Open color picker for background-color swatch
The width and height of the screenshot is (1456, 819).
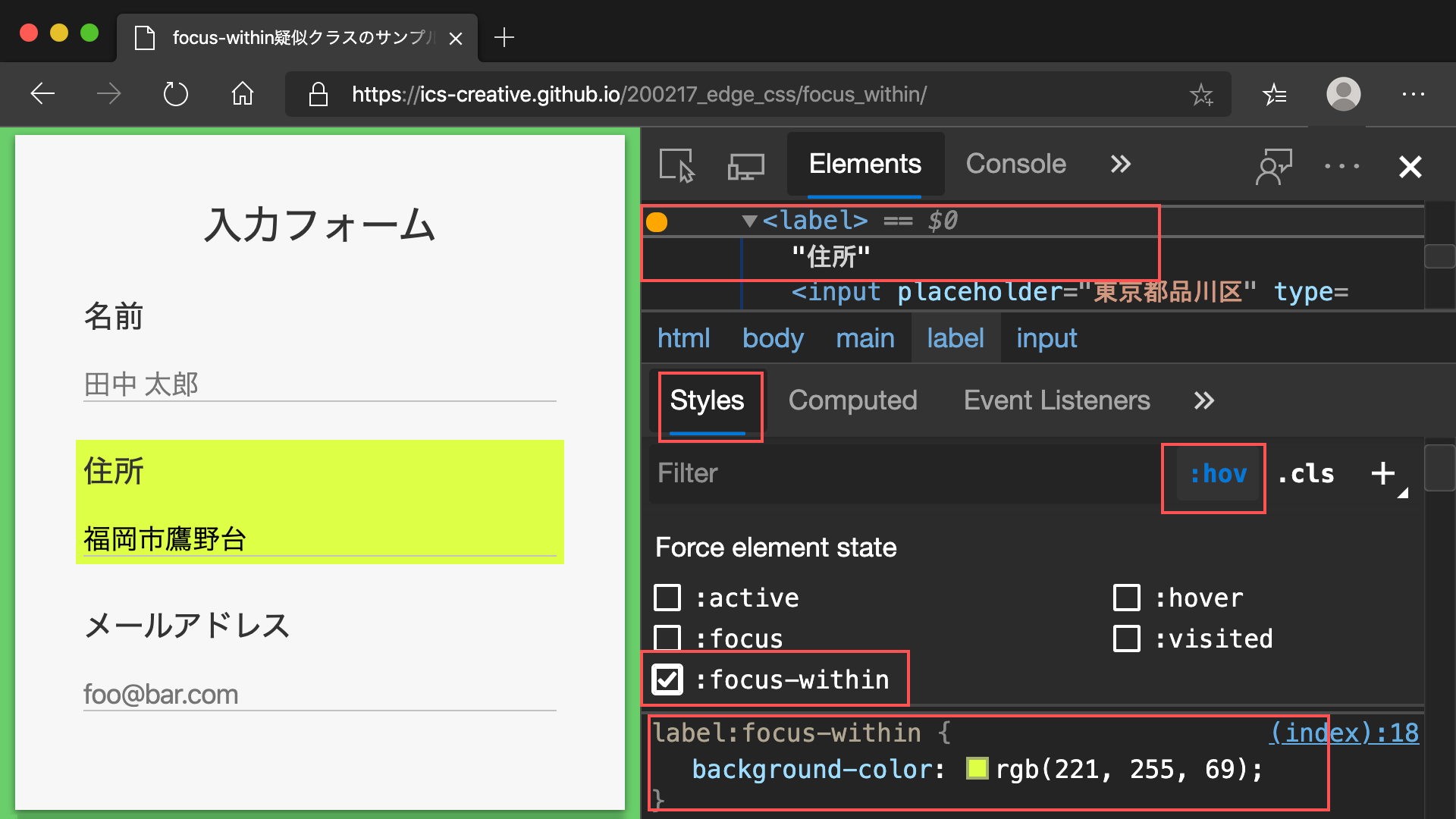coord(977,769)
